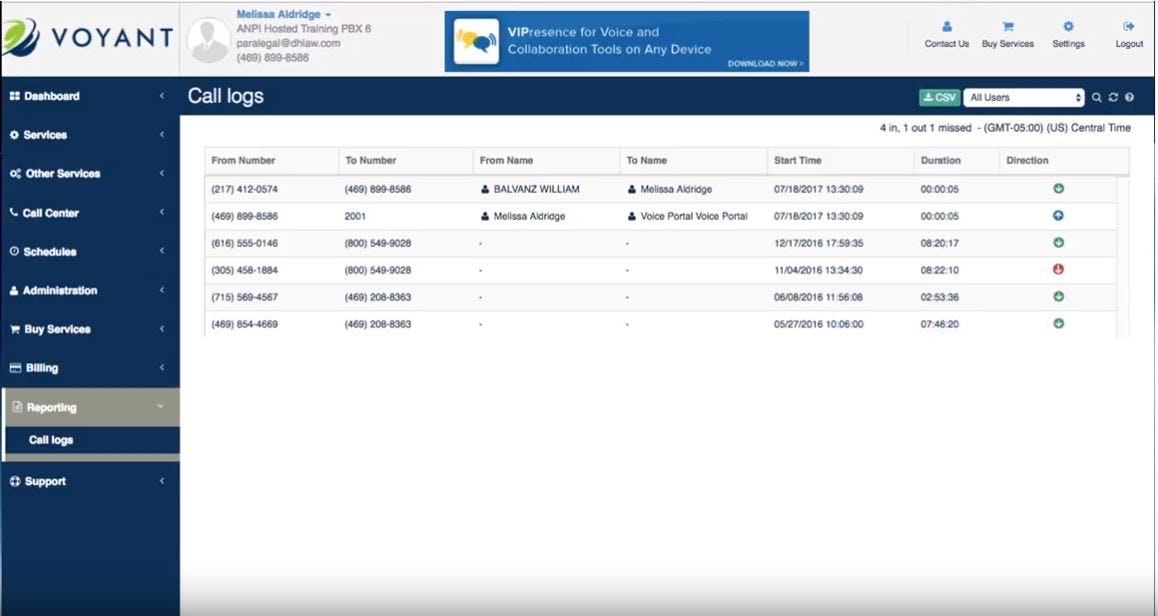Open the Buy Services shopping cart icon
Image resolution: width=1158 pixels, height=616 pixels.
[x=1007, y=35]
